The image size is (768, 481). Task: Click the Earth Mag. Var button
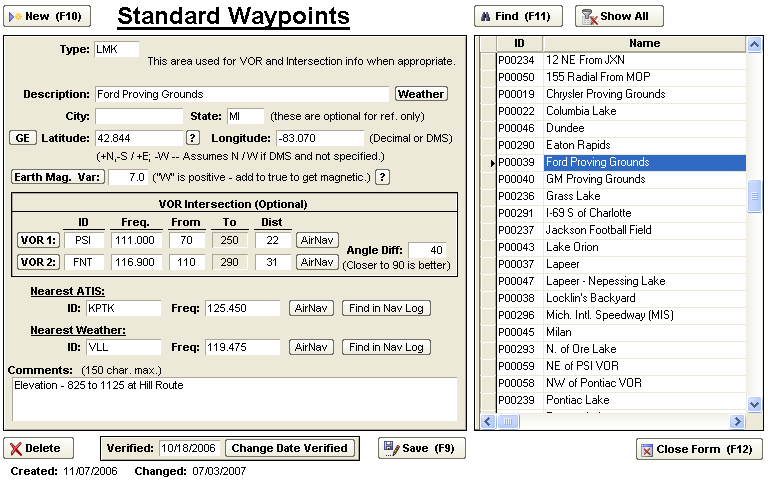[x=58, y=177]
